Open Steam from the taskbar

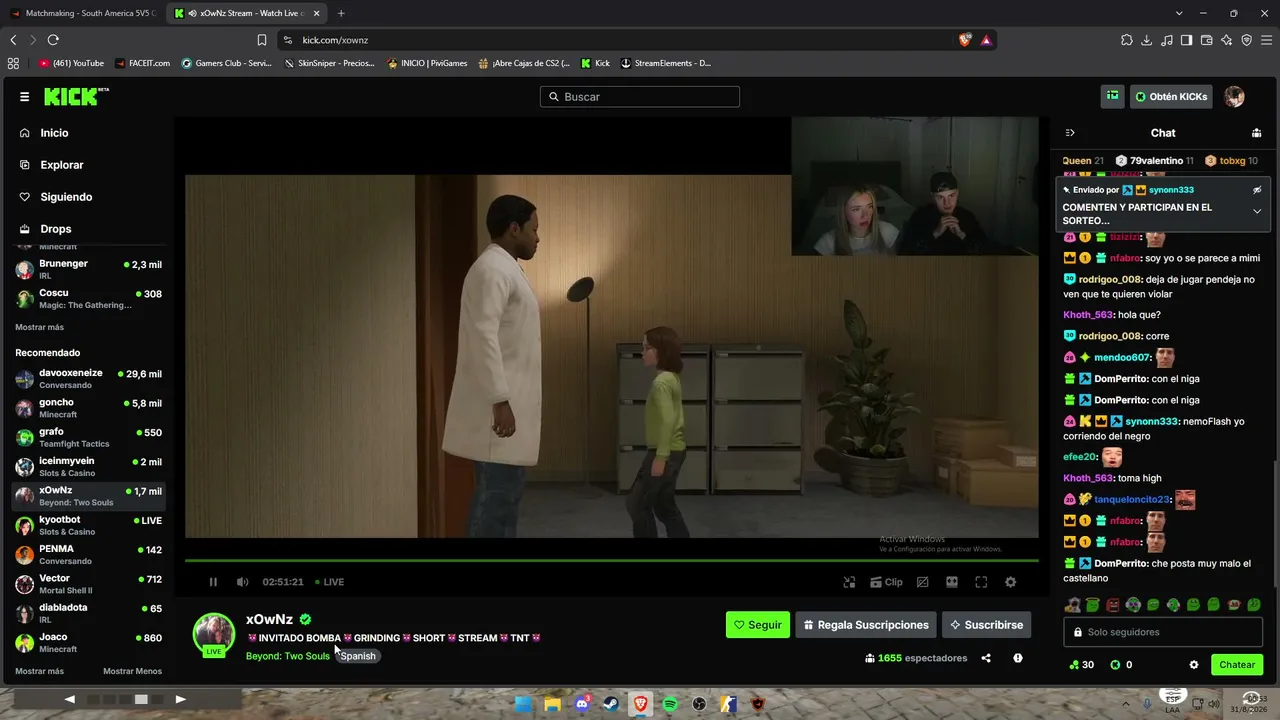click(x=611, y=704)
